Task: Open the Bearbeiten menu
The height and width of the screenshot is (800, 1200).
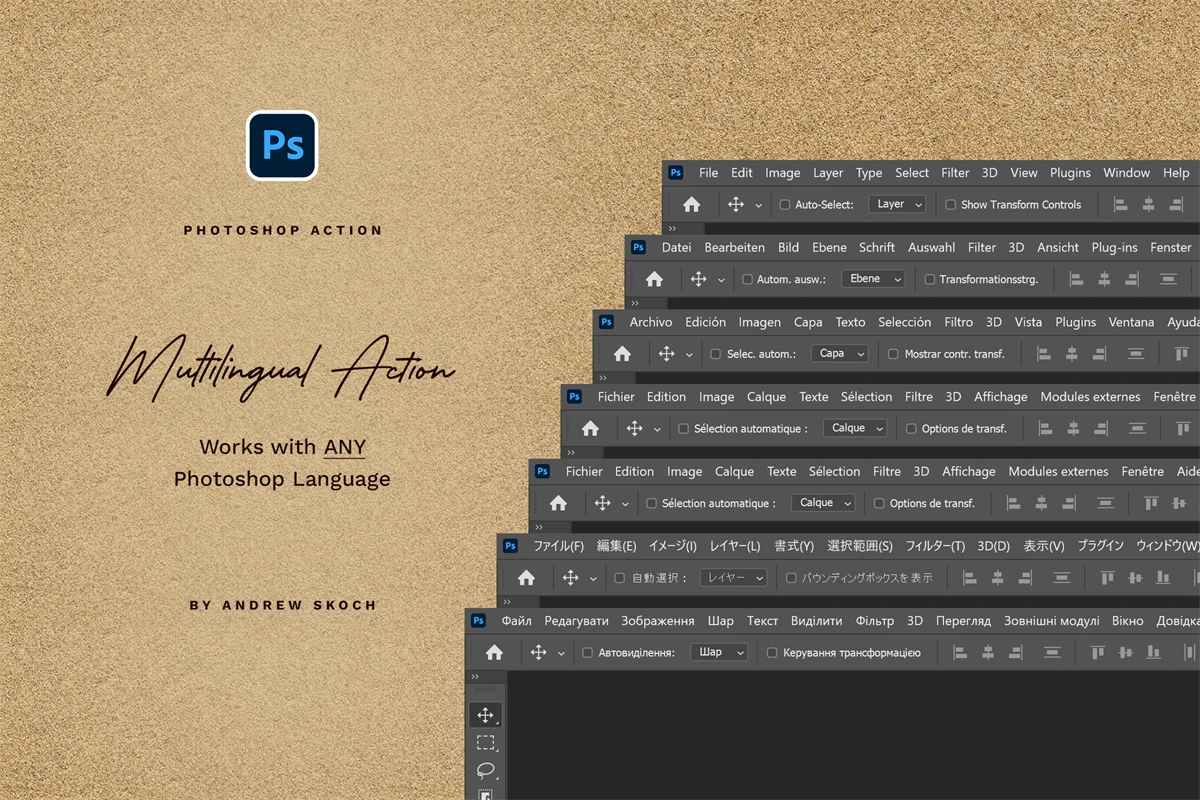Action: pos(734,248)
